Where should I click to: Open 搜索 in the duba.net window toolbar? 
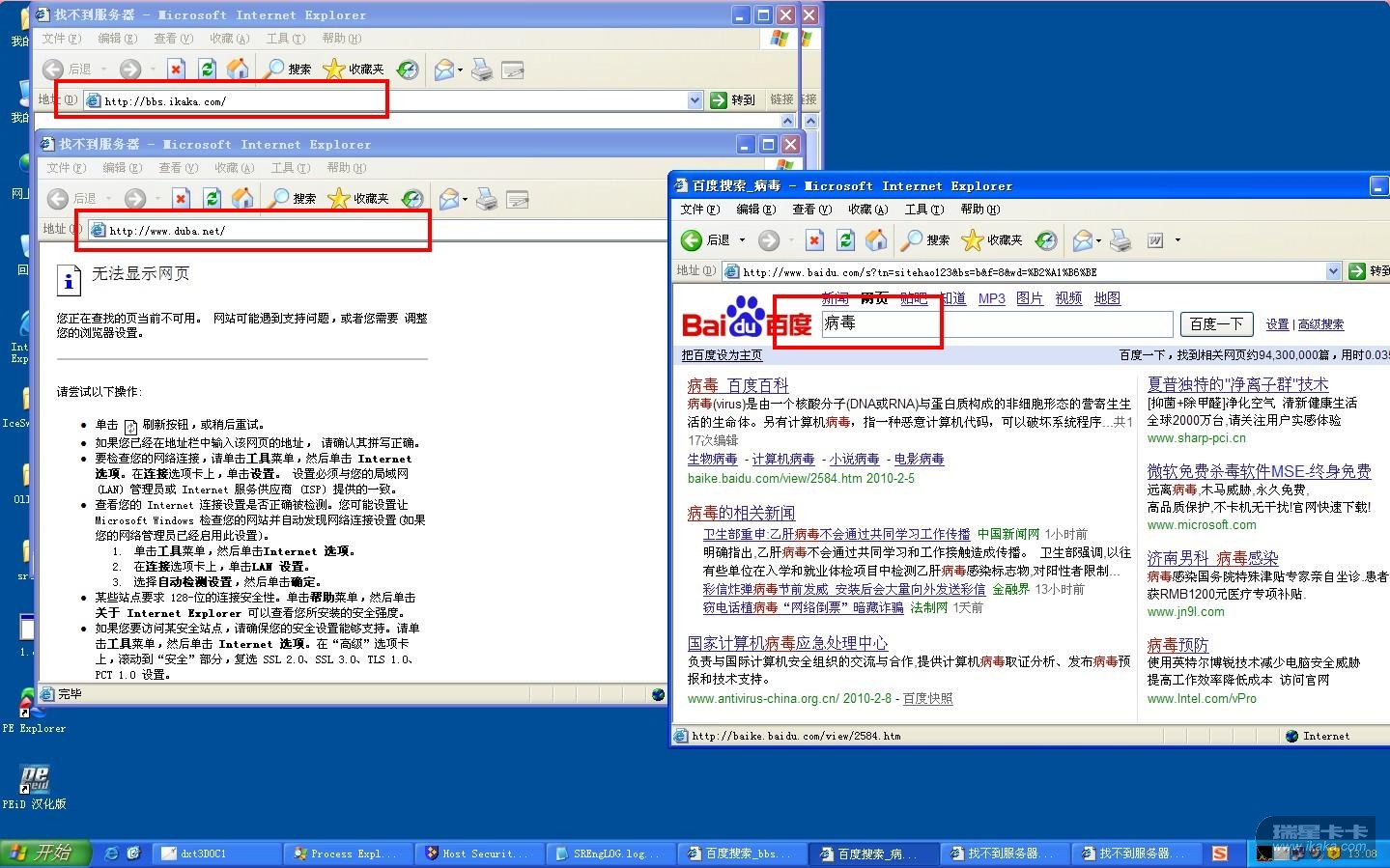(x=293, y=199)
